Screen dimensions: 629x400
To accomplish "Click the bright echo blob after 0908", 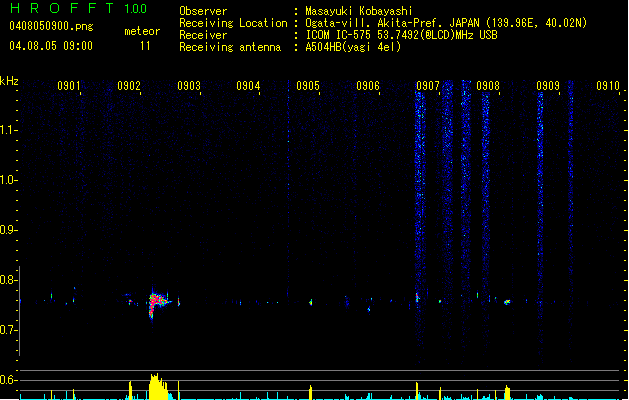I will click(507, 302).
